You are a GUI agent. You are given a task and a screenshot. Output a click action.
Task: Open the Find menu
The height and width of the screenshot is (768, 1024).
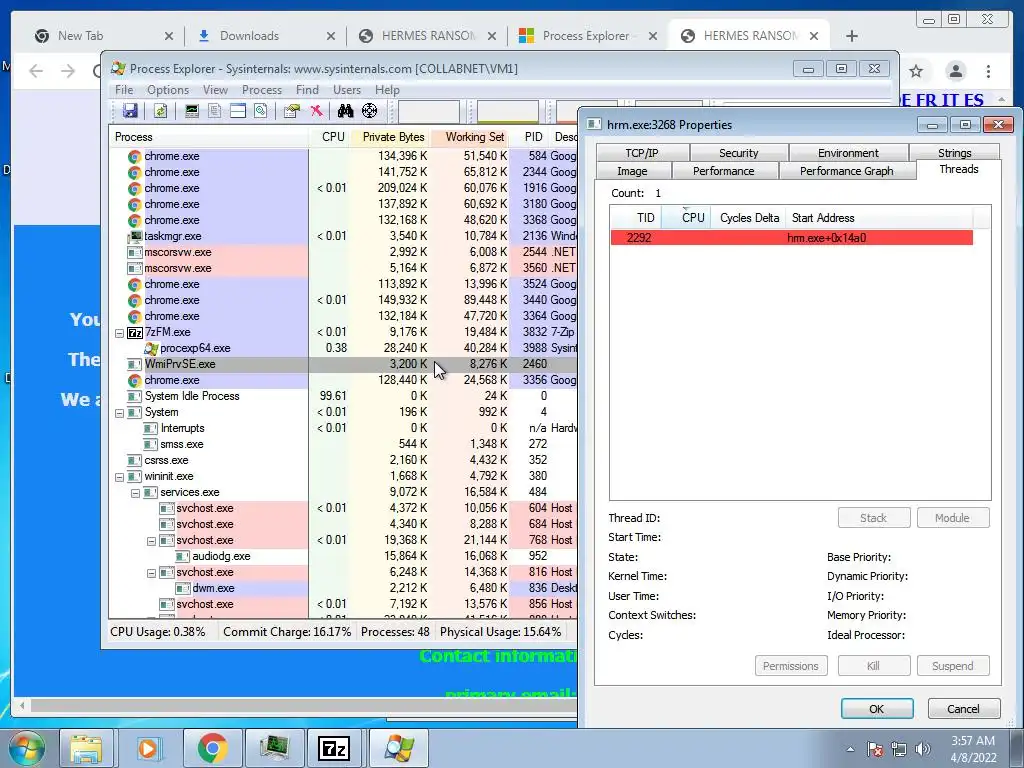(307, 90)
